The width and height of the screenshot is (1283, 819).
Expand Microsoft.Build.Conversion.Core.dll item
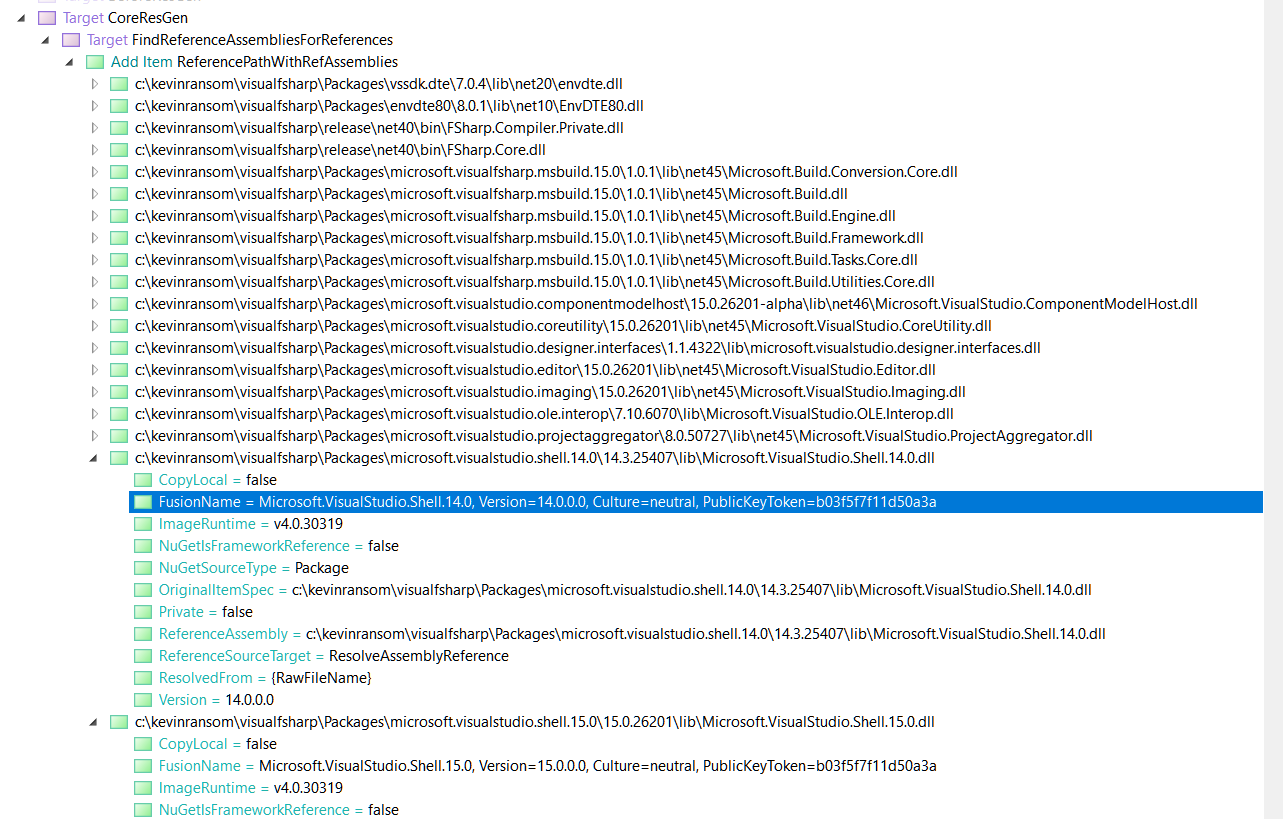coord(95,172)
